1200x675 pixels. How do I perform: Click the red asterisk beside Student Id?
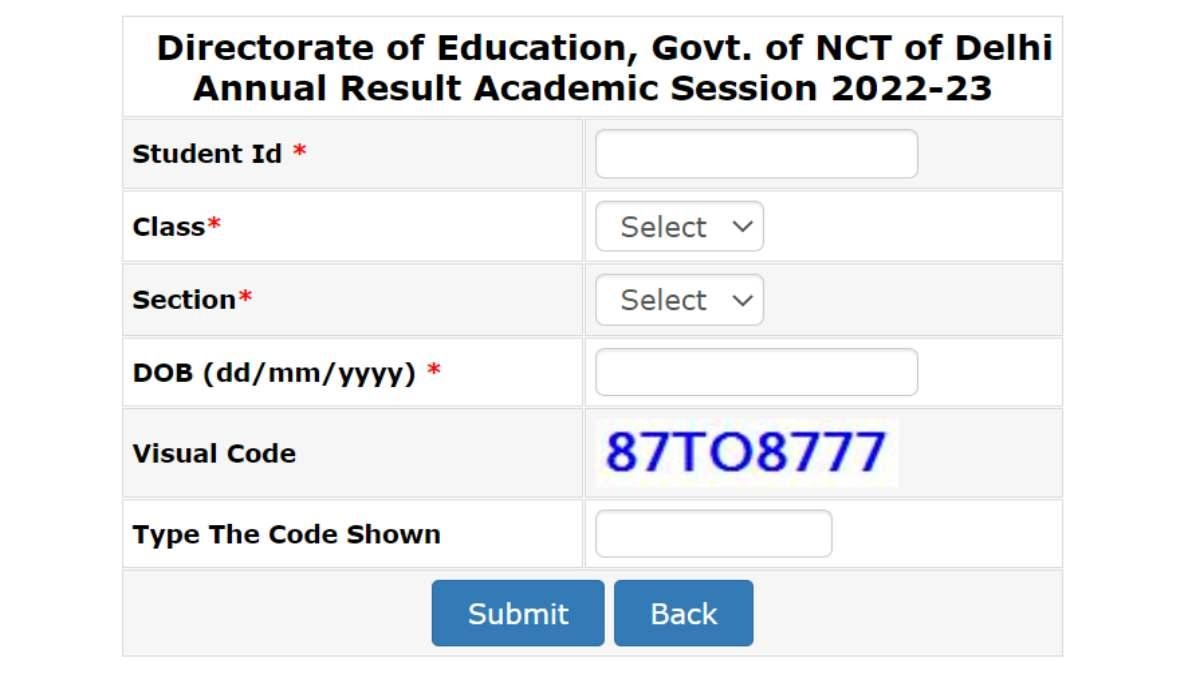click(299, 153)
